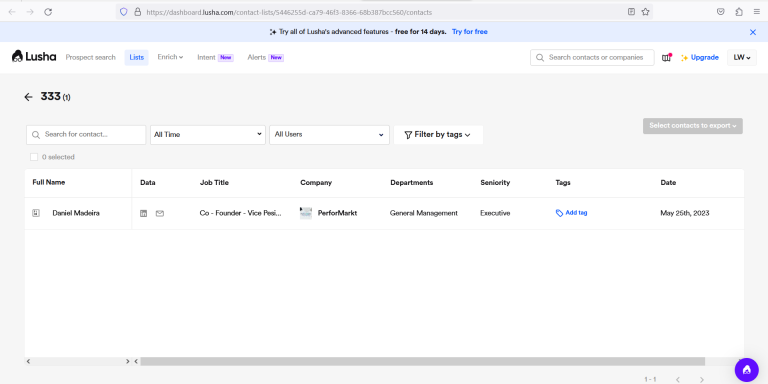Click the Co - Founder job title cell
This screenshot has height=384, width=768.
click(x=240, y=213)
